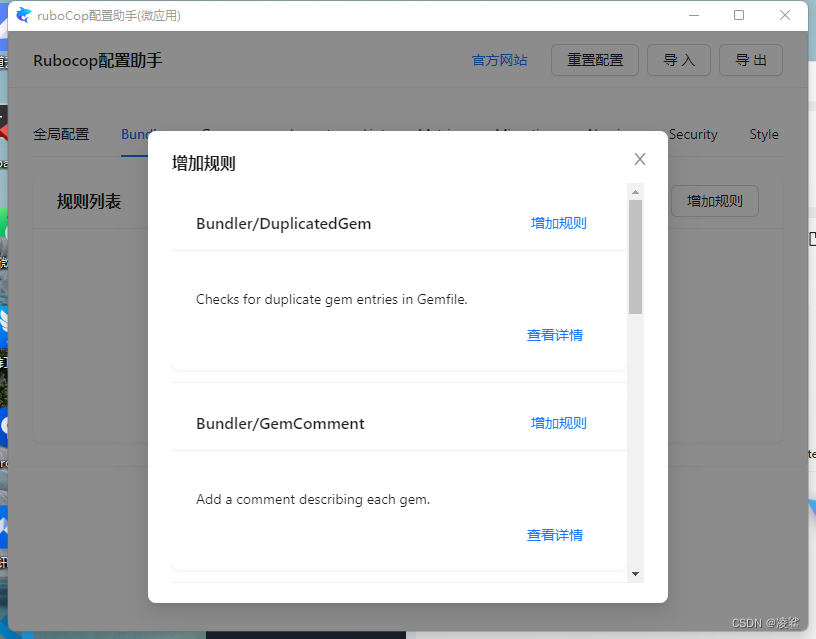Maximize the ruboCop配置助手 window

click(x=739, y=15)
